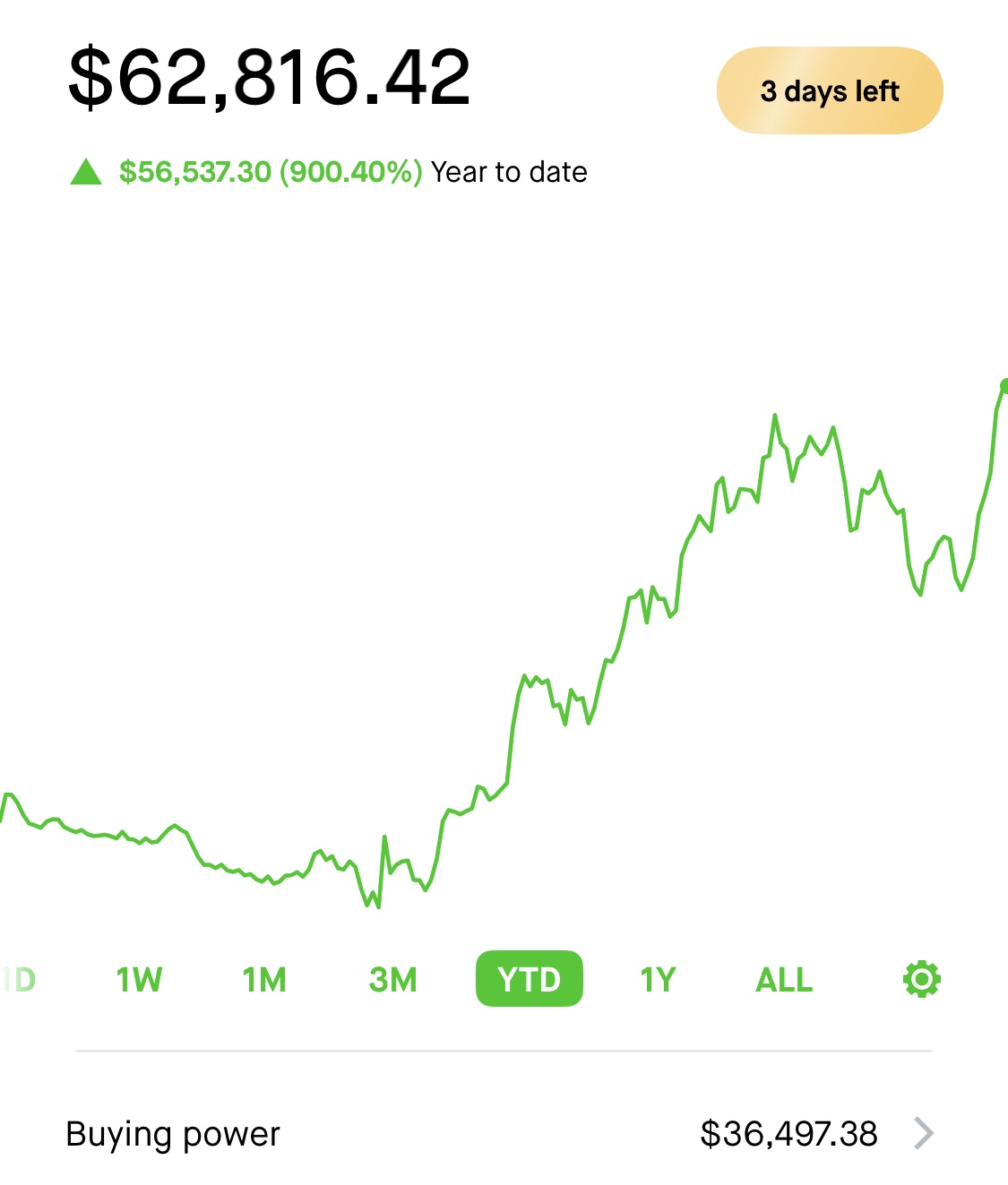Open the Buying power row label
Image resolution: width=1008 pixels, height=1185 pixels.
(173, 1134)
